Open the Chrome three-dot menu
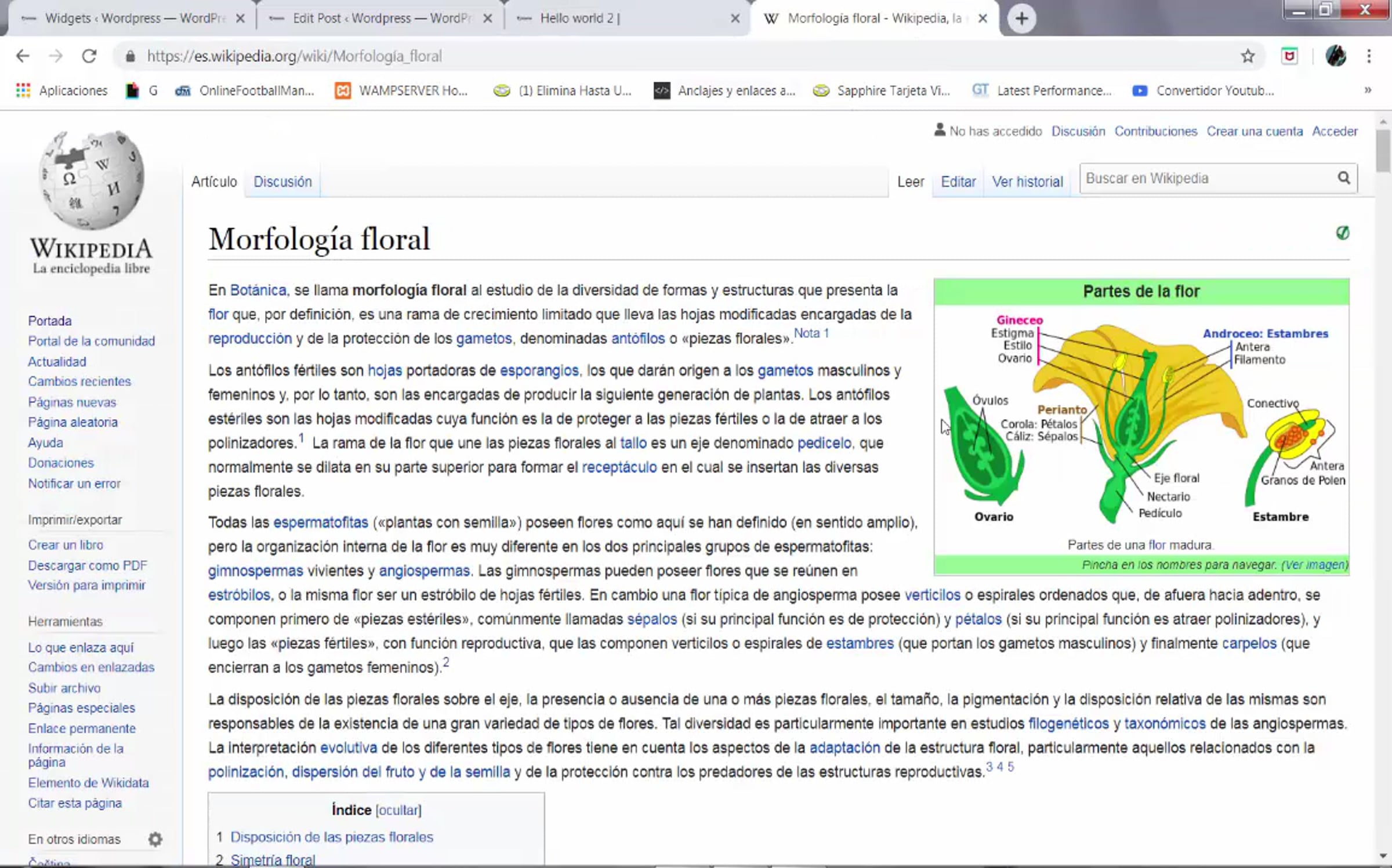This screenshot has height=868, width=1392. (x=1369, y=56)
